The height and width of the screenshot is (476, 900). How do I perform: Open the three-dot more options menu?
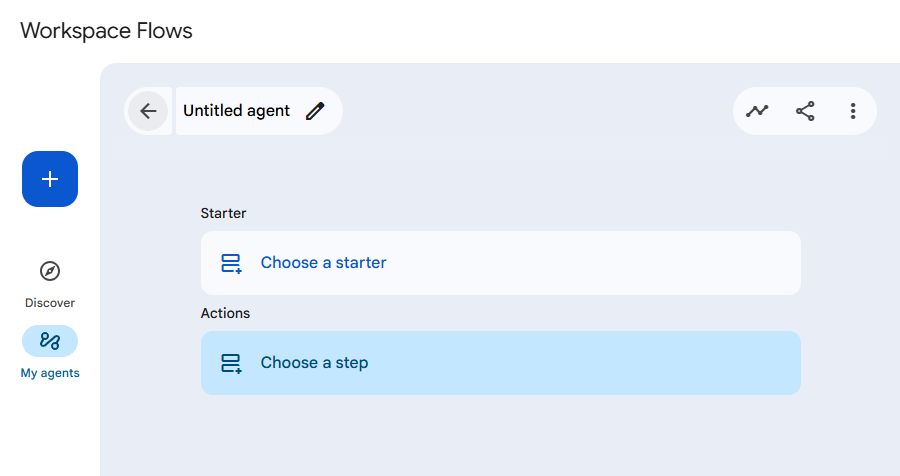pyautogui.click(x=853, y=111)
